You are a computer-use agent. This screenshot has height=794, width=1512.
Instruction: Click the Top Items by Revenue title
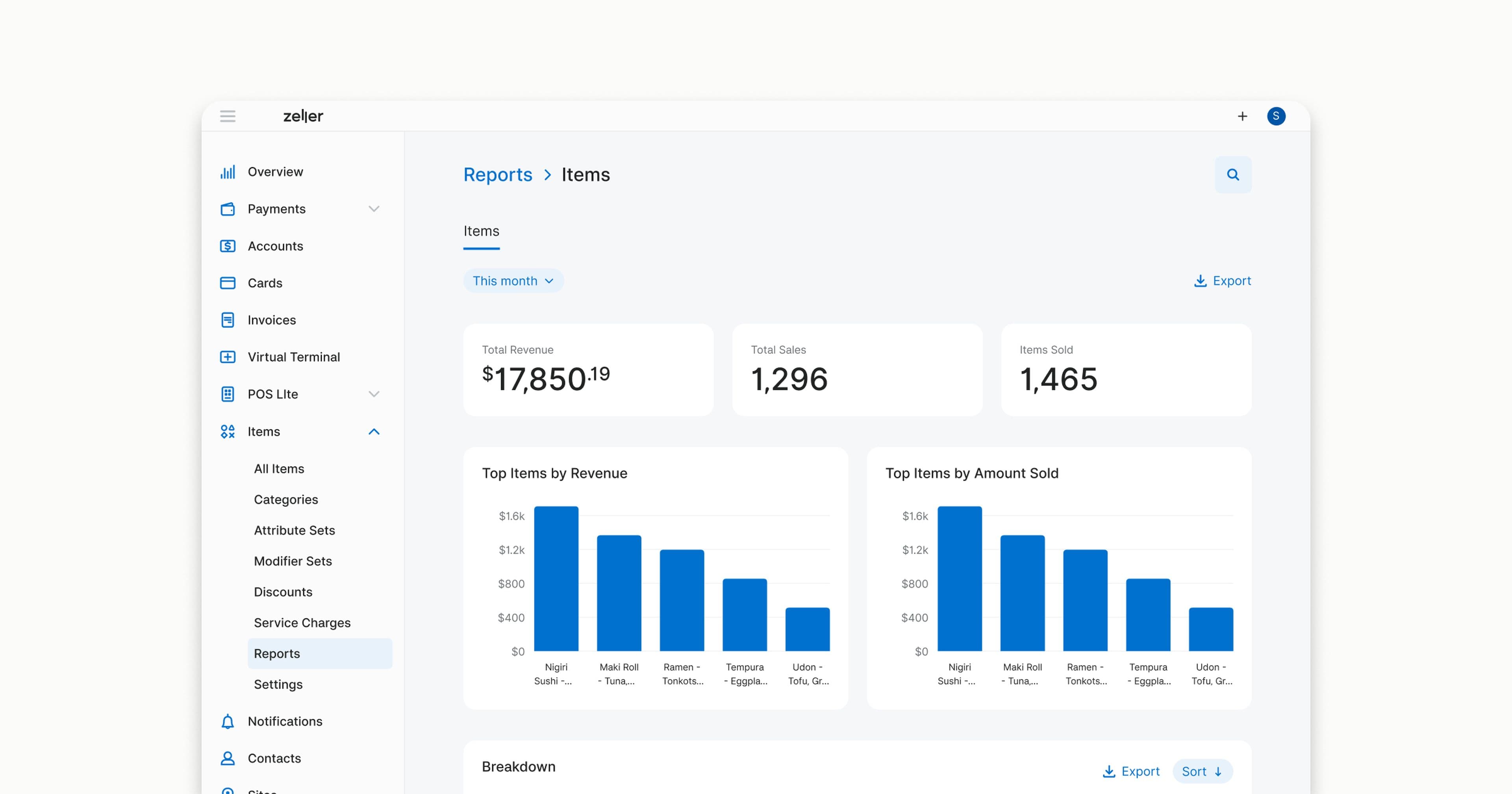coord(554,473)
